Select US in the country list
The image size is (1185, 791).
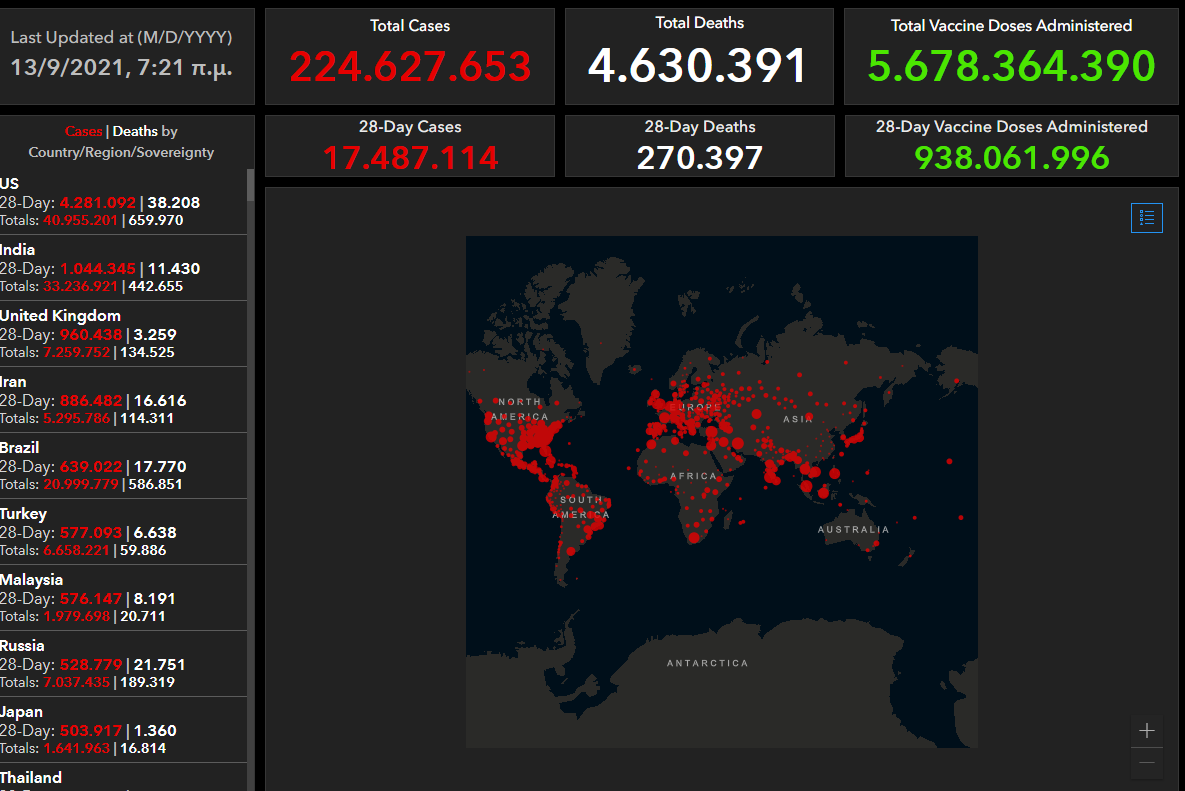[120, 202]
